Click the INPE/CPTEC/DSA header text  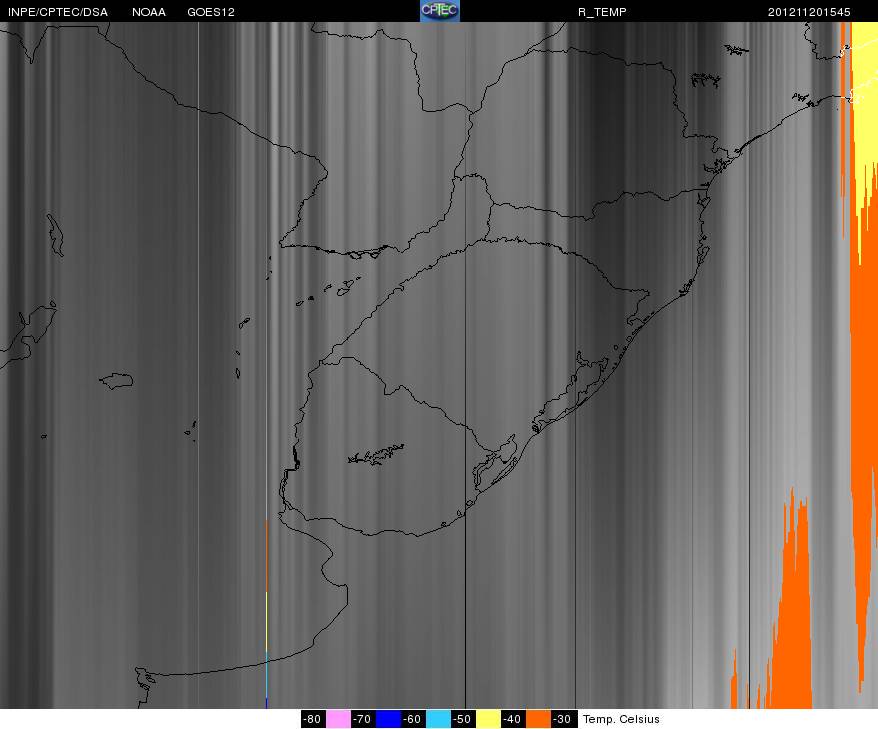tap(58, 12)
